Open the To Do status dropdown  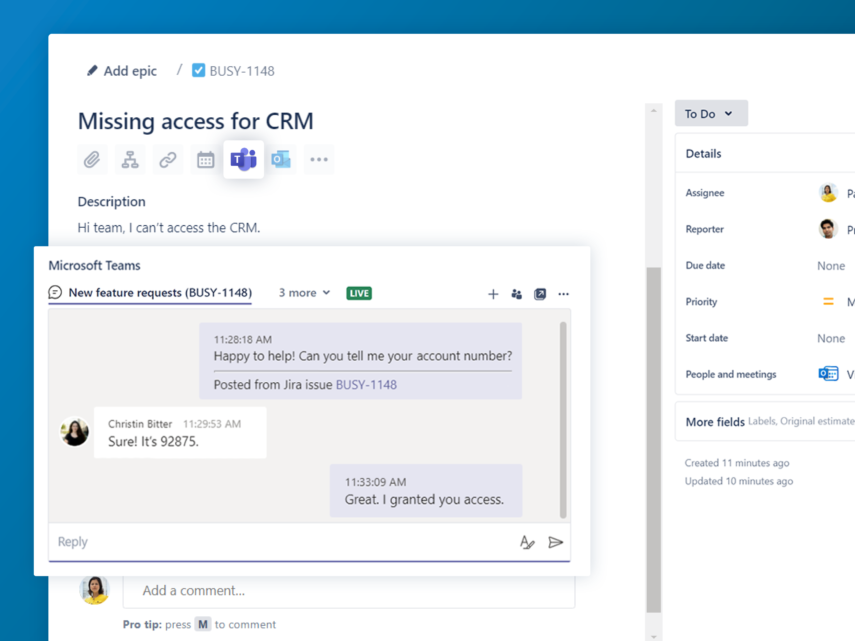click(711, 113)
